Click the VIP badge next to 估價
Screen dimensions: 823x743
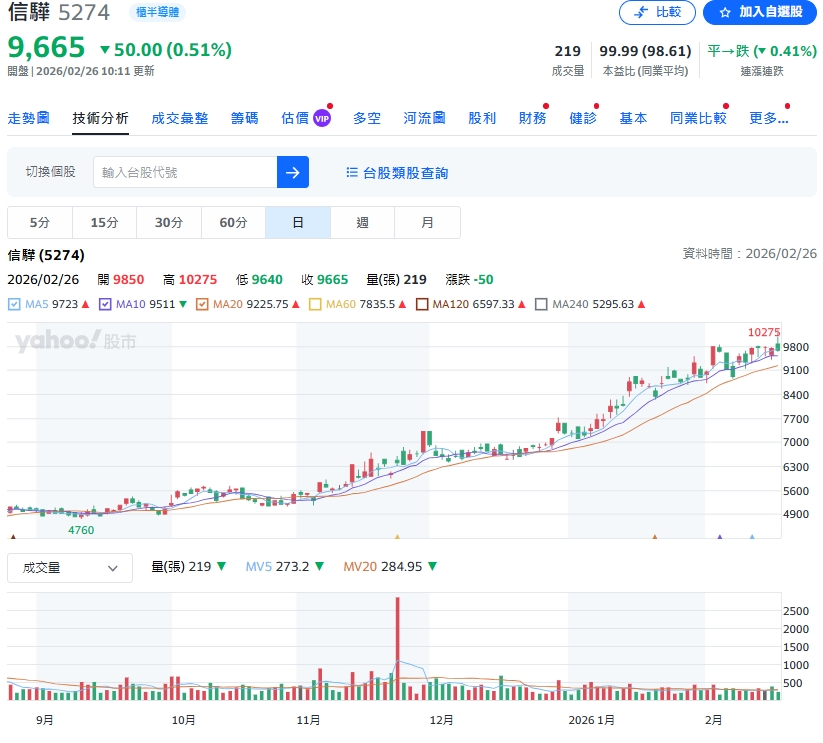(322, 118)
